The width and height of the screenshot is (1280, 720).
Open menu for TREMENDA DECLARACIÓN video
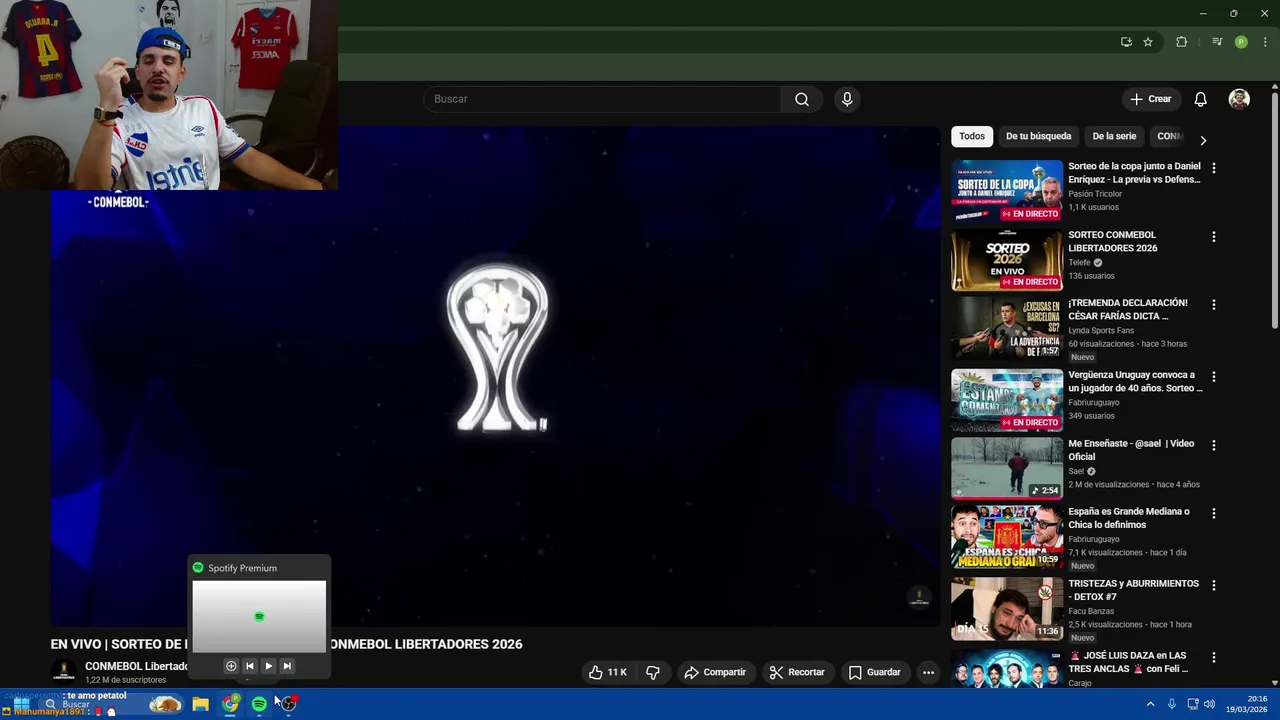click(x=1214, y=305)
